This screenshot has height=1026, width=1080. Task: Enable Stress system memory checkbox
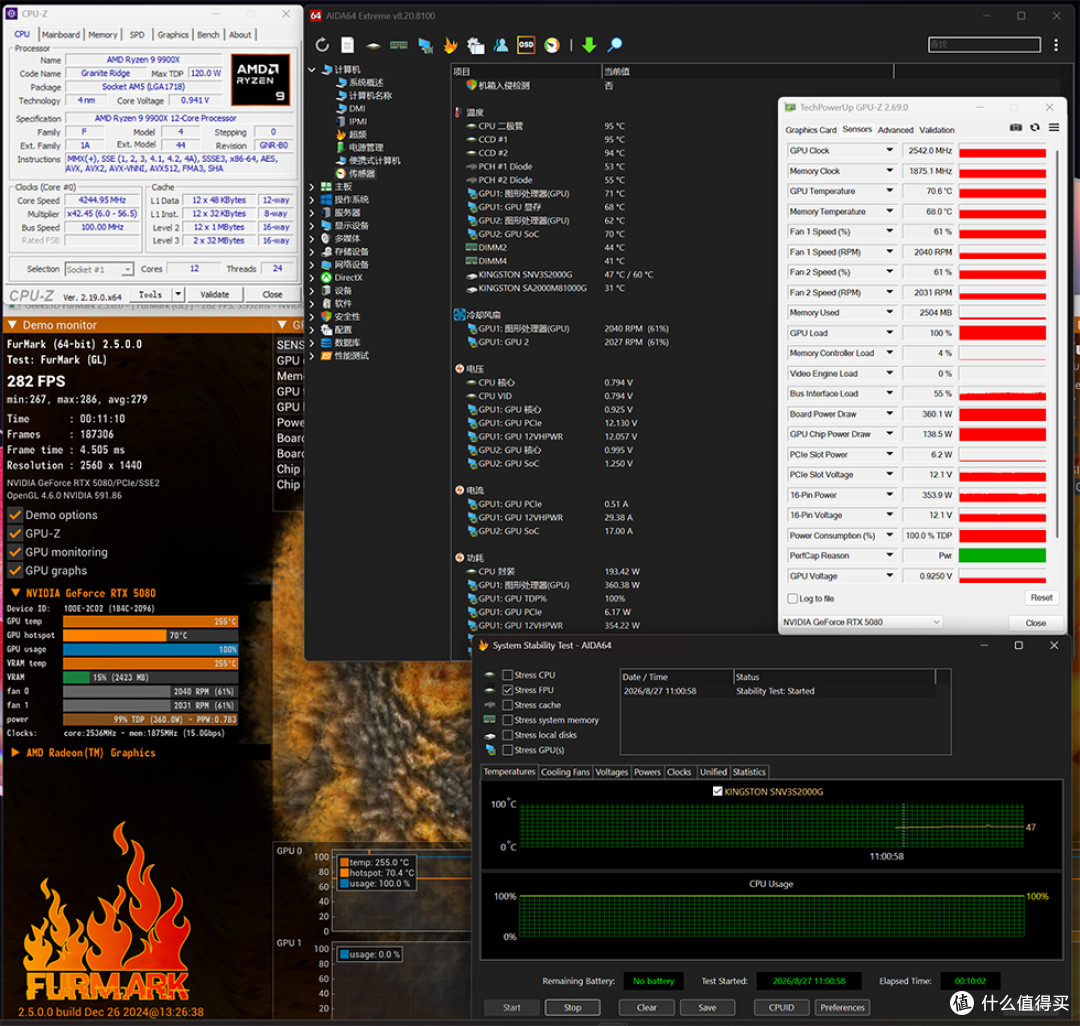[x=508, y=720]
